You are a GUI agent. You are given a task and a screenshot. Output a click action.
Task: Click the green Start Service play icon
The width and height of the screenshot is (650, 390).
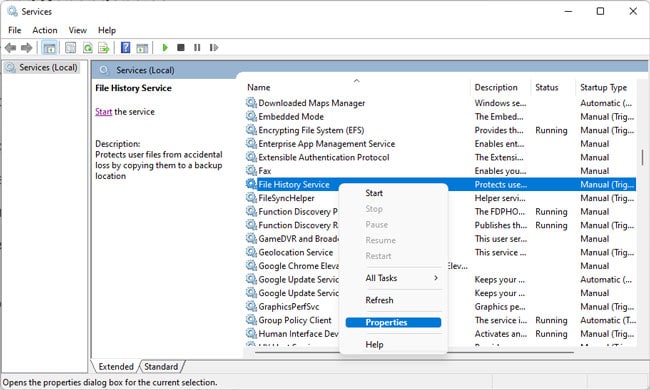point(165,48)
